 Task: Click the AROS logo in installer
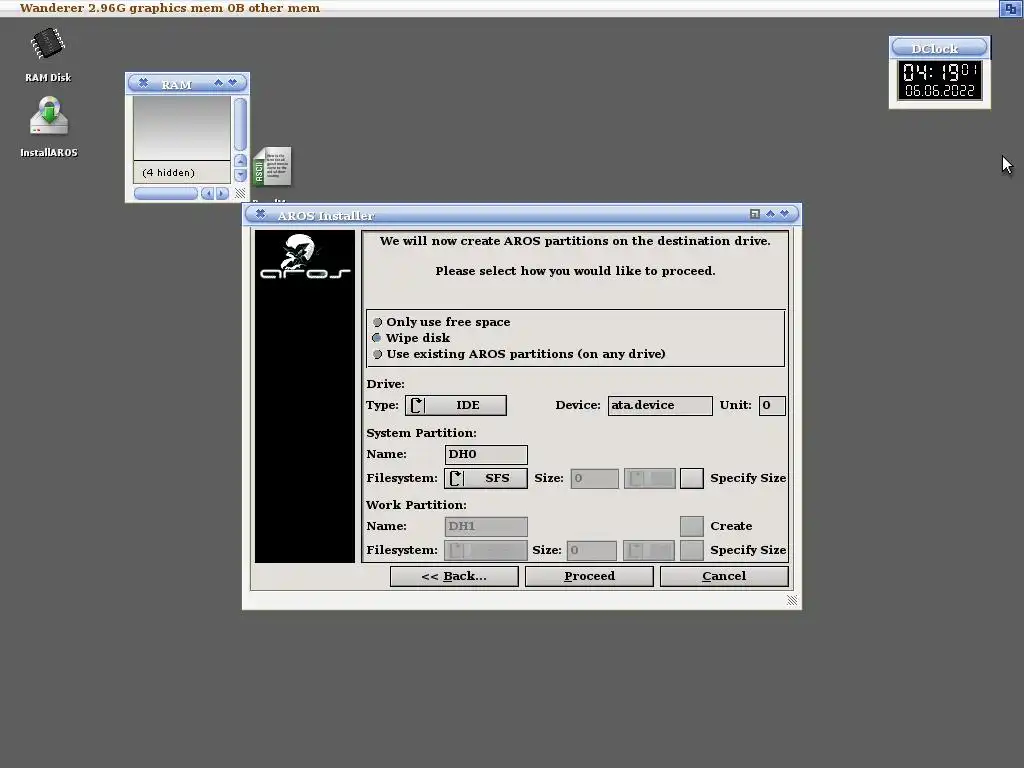(305, 257)
